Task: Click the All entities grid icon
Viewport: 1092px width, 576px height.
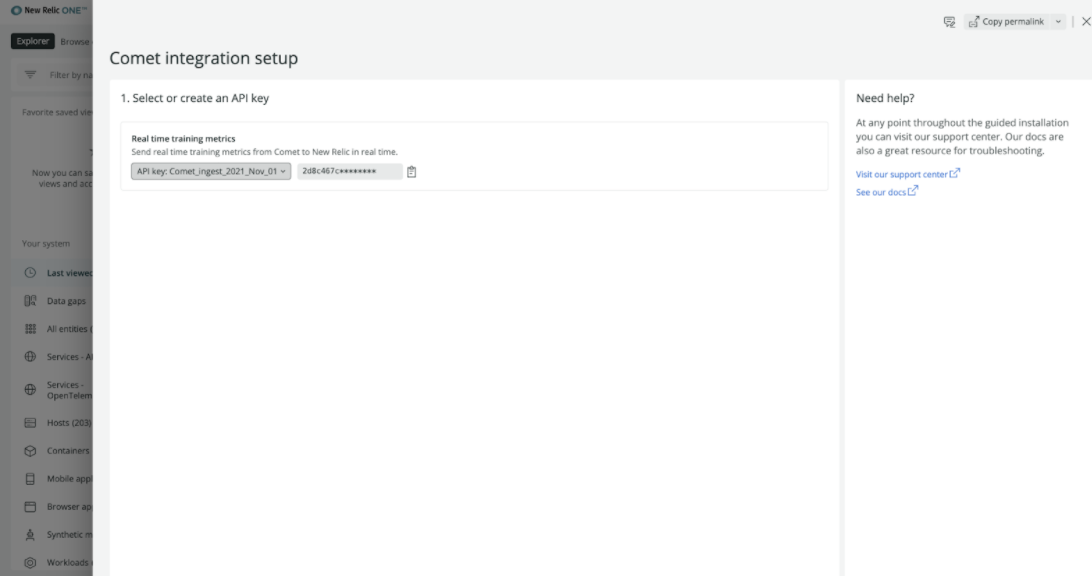Action: coord(29,328)
